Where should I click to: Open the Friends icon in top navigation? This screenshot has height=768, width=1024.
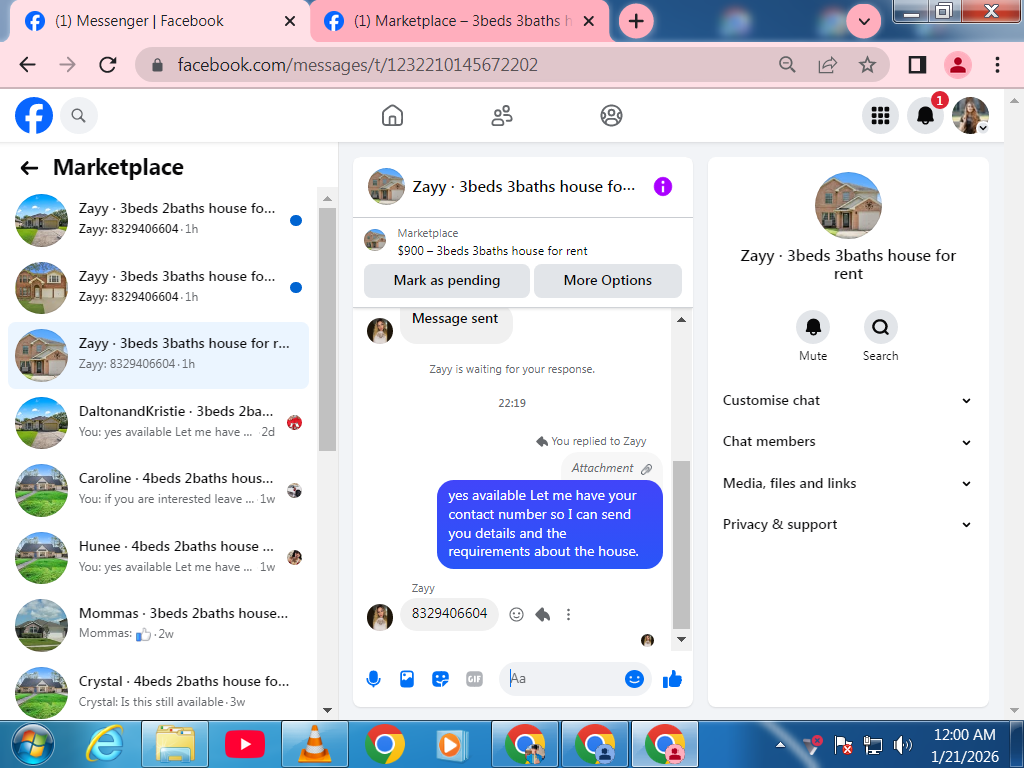click(502, 116)
